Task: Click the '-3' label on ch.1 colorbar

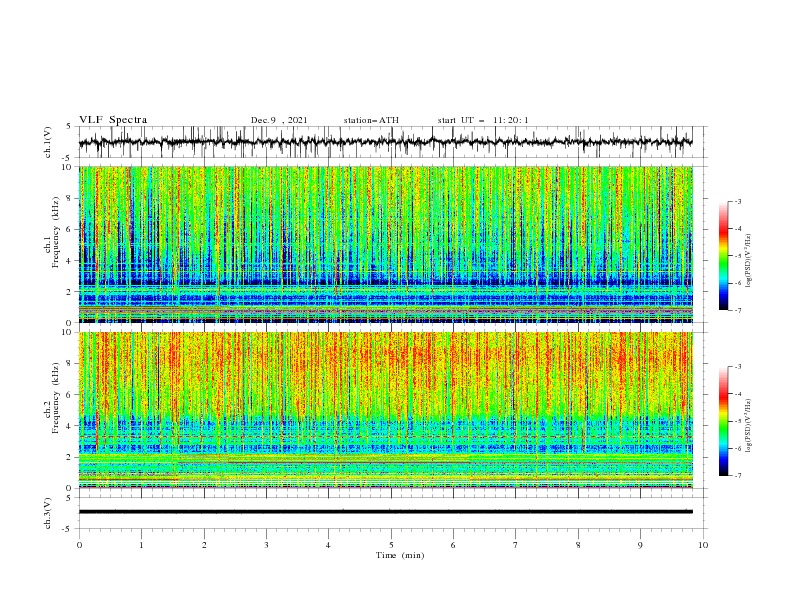Action: (738, 201)
